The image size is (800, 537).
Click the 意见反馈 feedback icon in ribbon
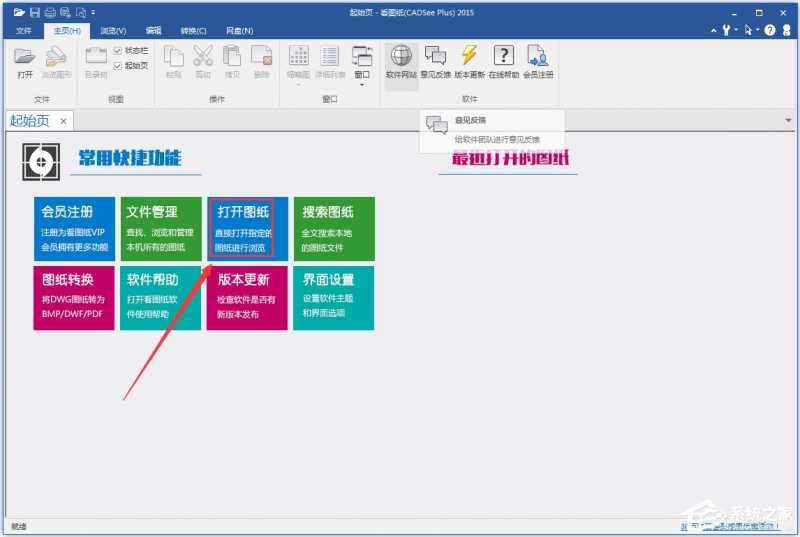tap(436, 58)
